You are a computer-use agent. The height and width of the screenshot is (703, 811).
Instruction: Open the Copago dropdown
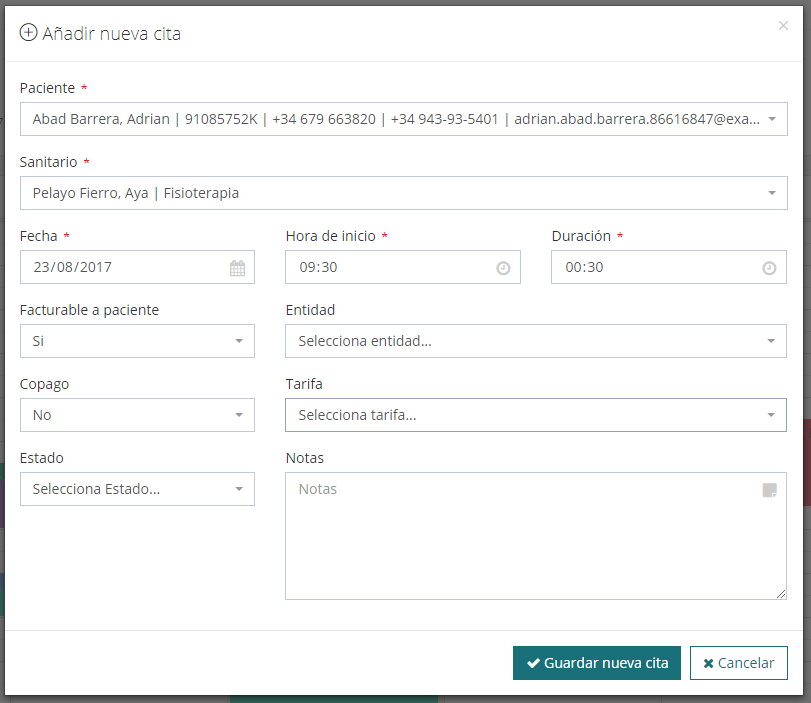[137, 415]
